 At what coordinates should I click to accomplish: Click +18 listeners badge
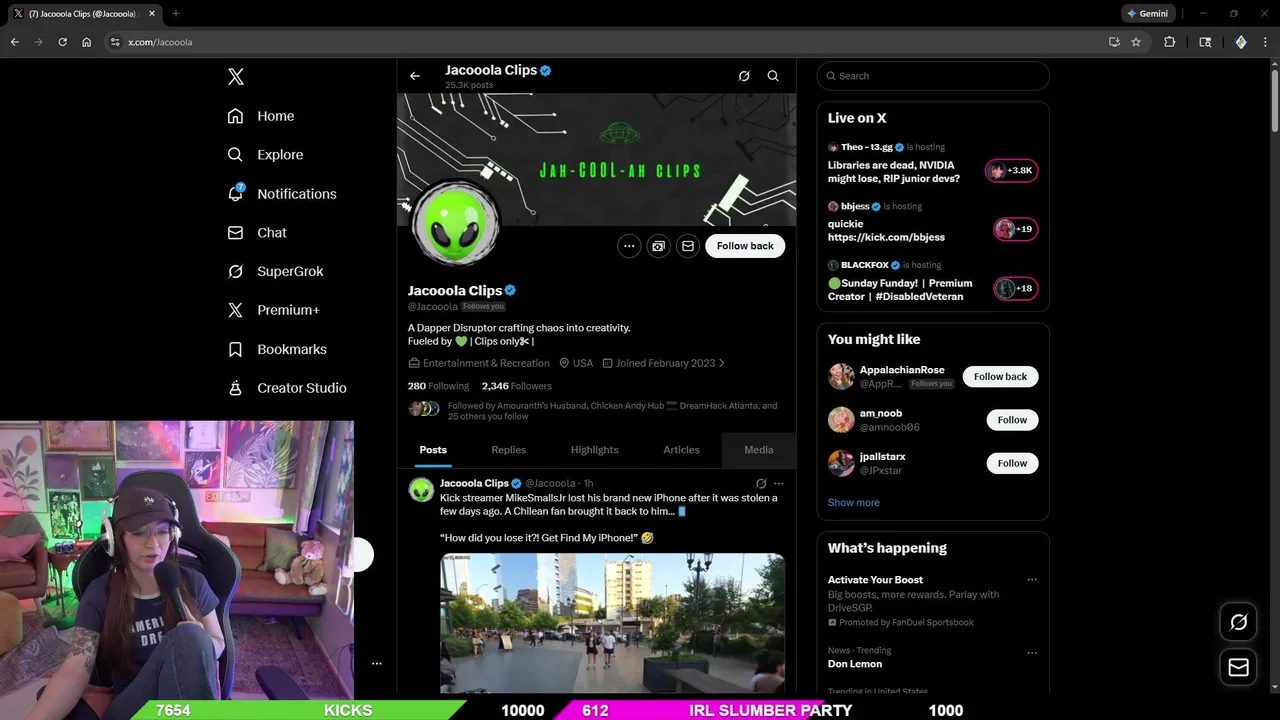[1015, 288]
